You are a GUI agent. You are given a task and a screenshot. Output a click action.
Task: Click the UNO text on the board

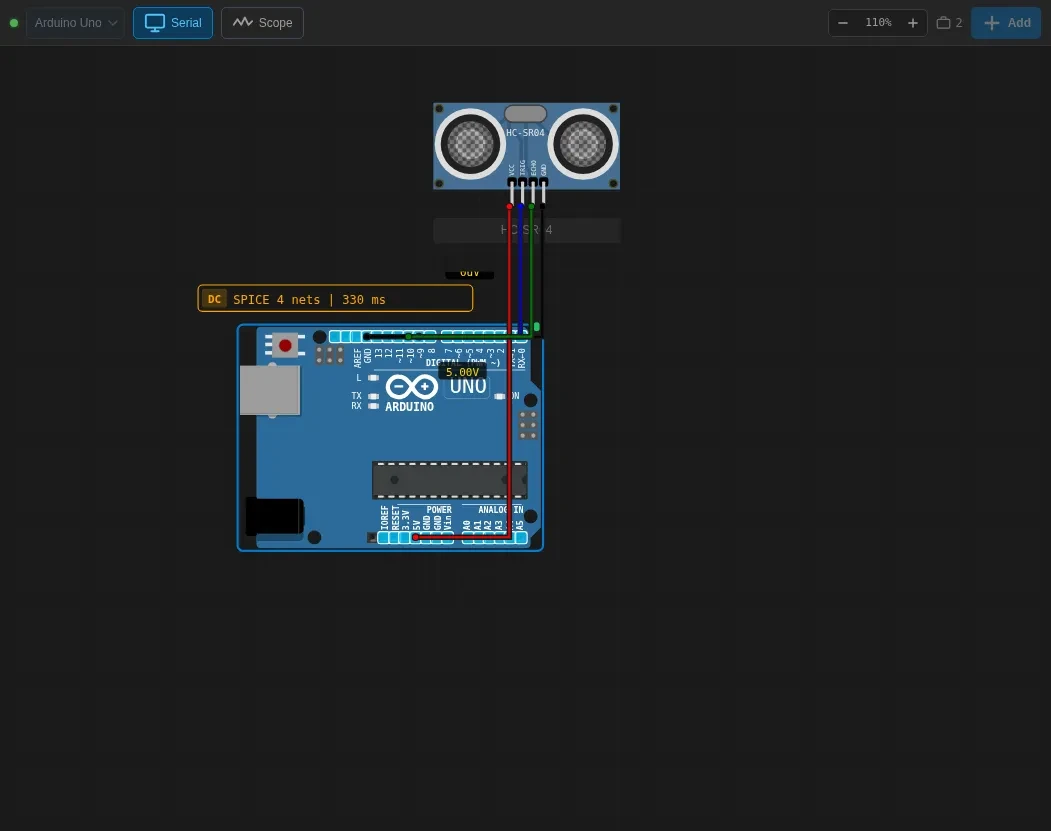click(468, 387)
